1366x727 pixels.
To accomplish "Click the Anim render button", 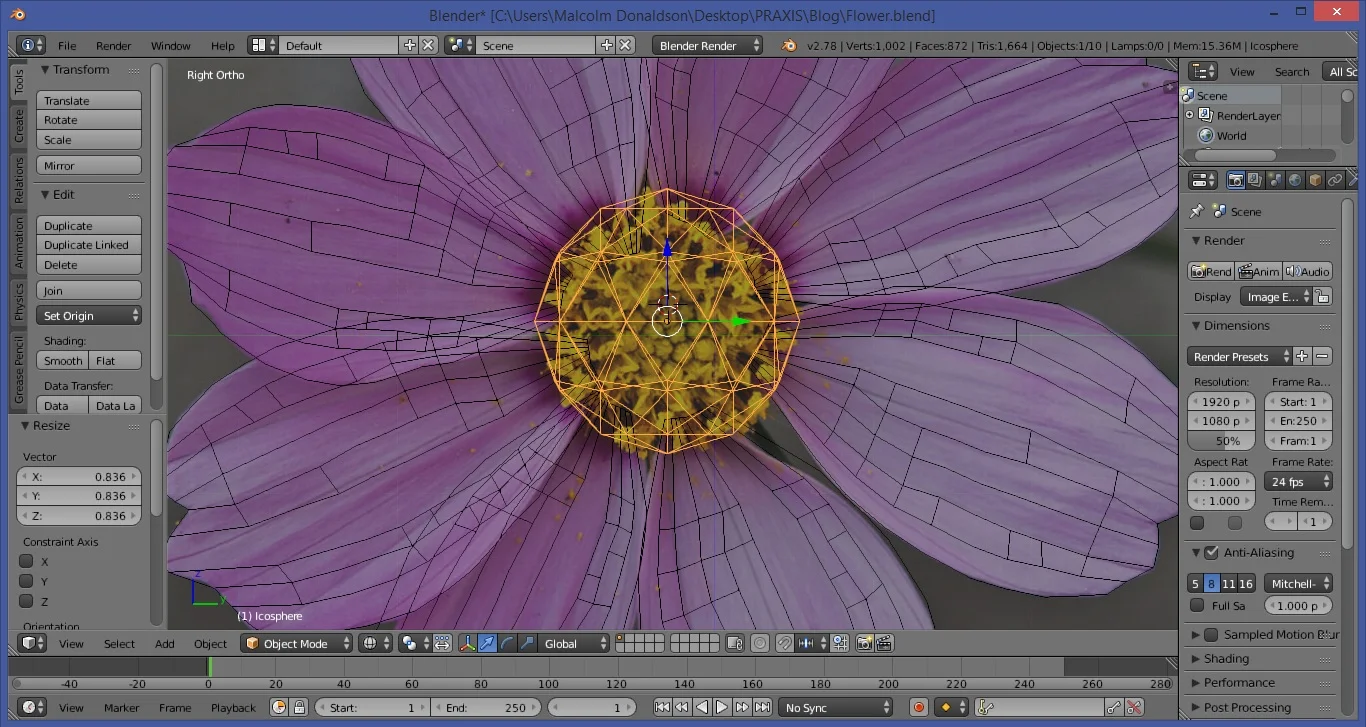I will pos(1258,271).
